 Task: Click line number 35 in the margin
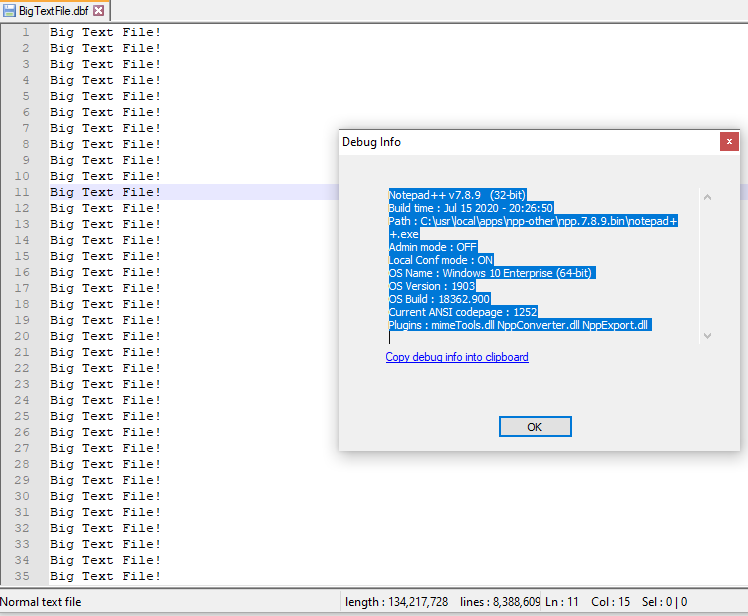[x=21, y=576]
